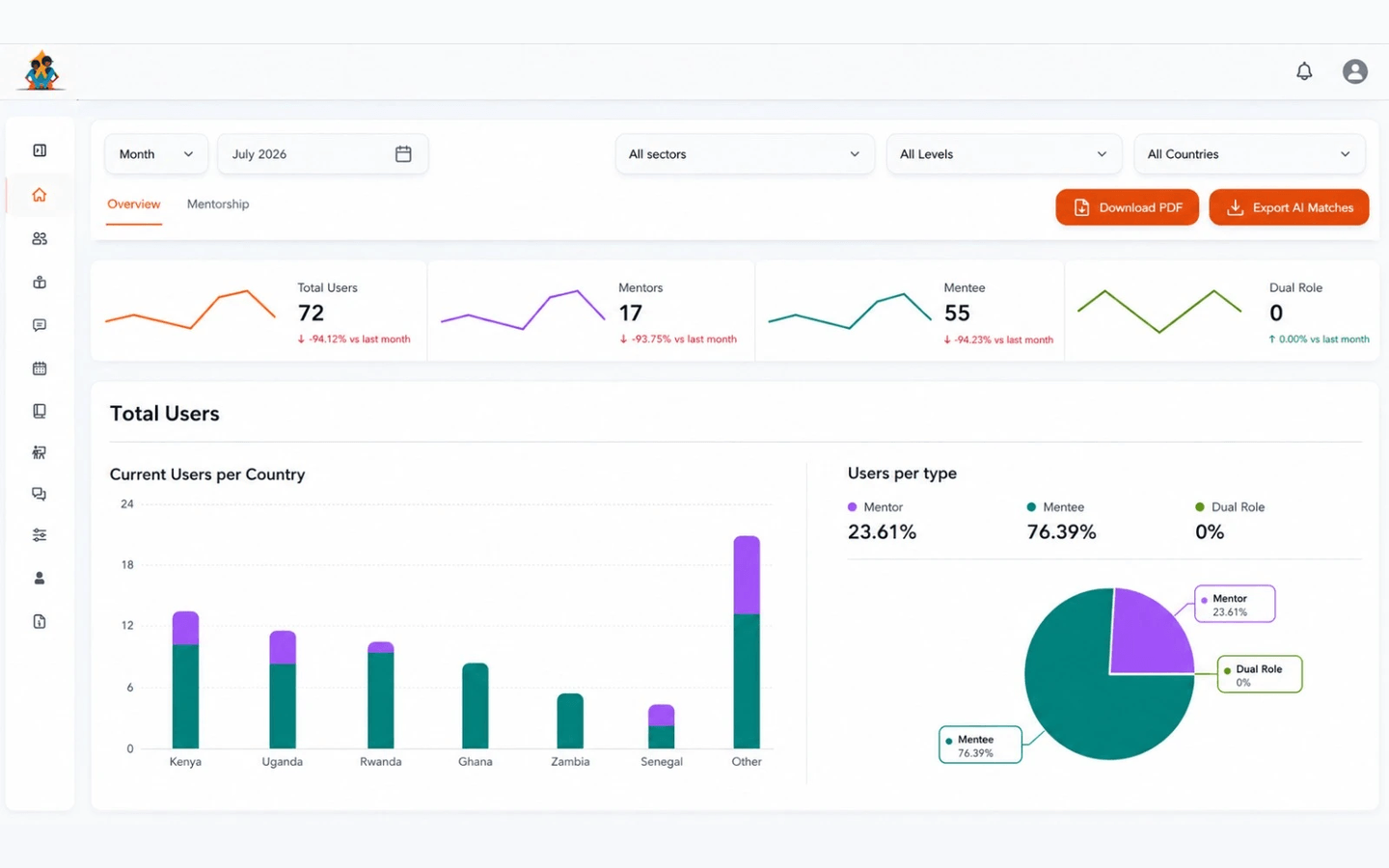Open the All sectors dropdown
This screenshot has height=868, width=1389.
point(745,154)
